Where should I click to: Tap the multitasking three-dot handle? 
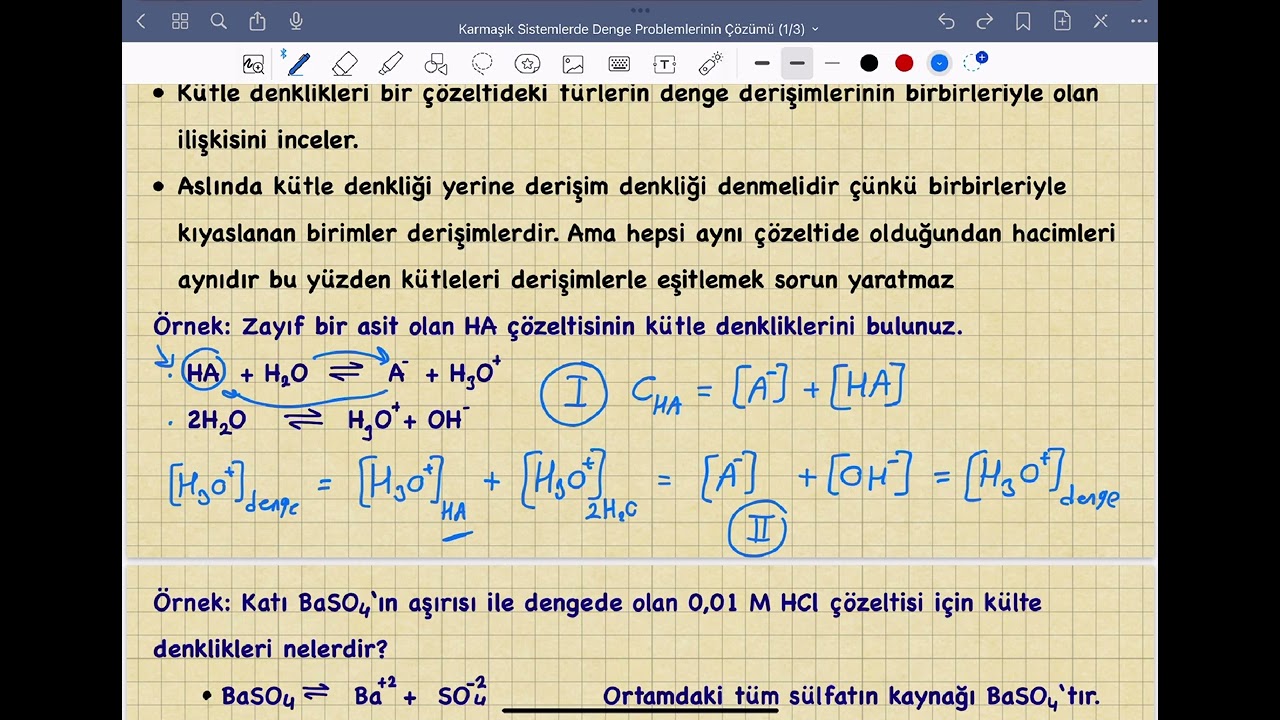pyautogui.click(x=640, y=8)
